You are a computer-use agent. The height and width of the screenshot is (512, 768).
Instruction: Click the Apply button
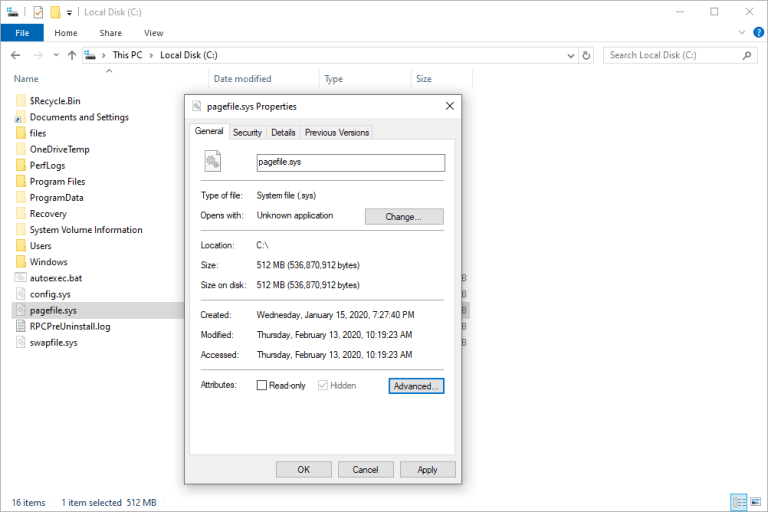point(428,469)
